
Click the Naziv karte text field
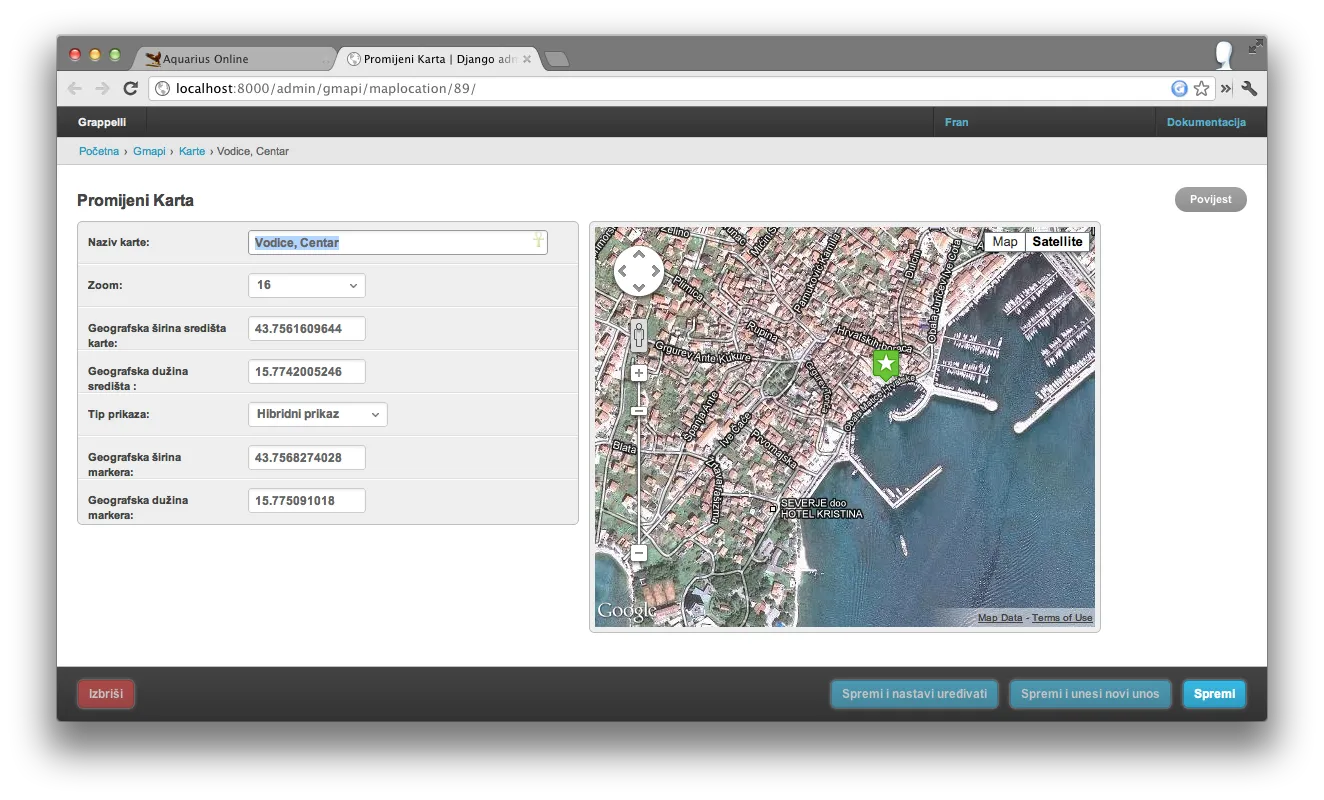tap(397, 243)
